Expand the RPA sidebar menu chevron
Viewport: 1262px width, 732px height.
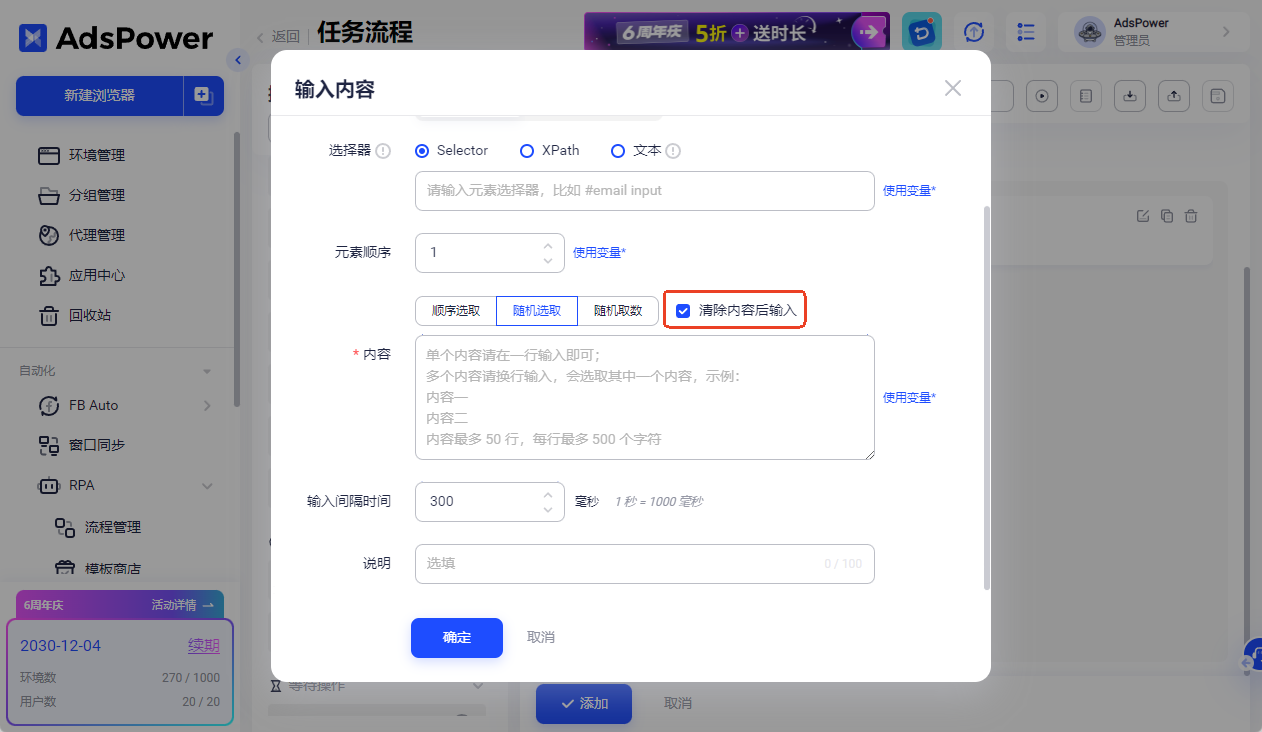coord(207,486)
